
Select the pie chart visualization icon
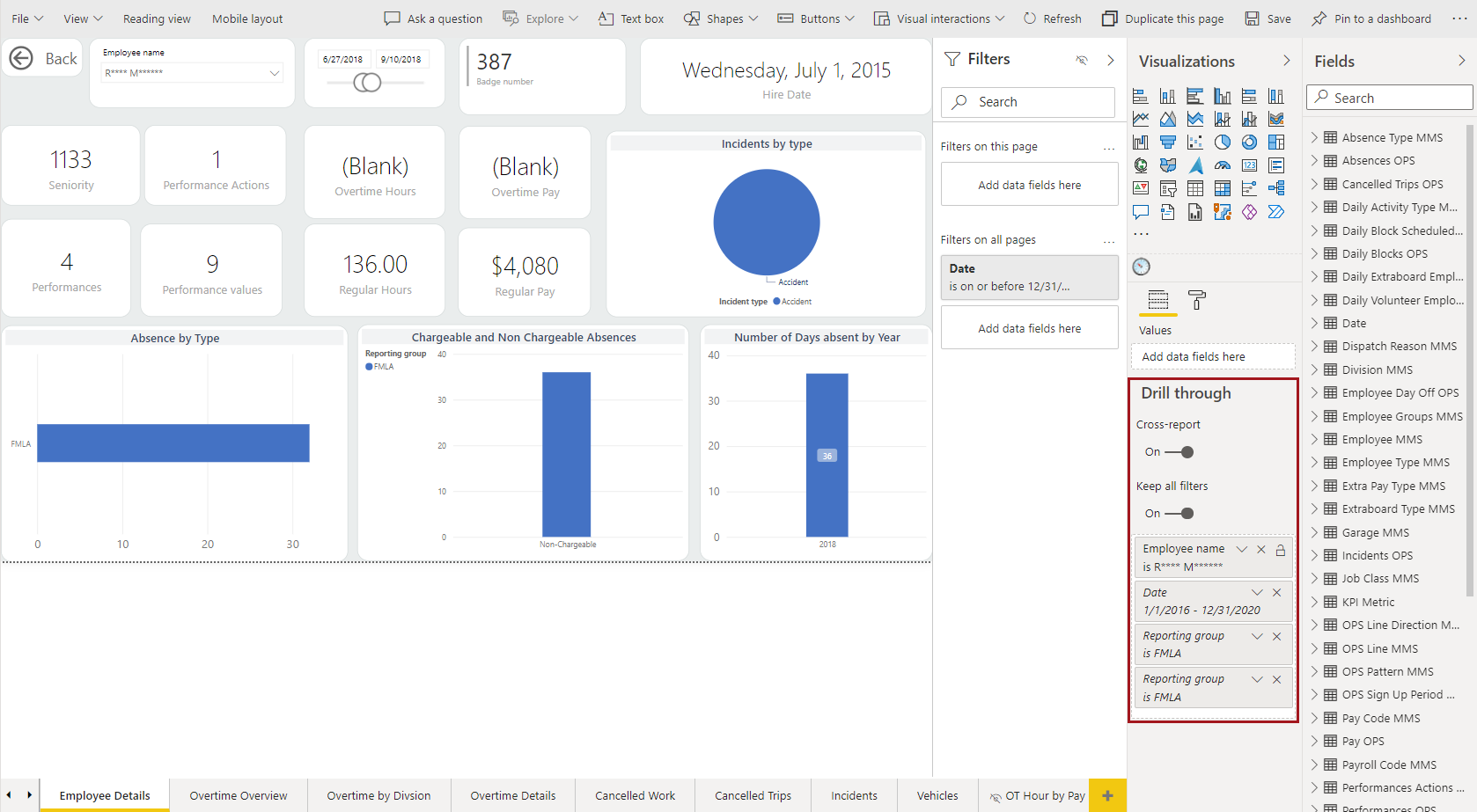pyautogui.click(x=1223, y=142)
